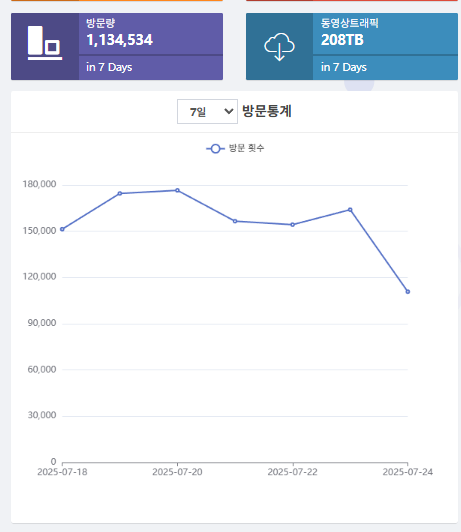Screen dimensions: 461x532
Task: Click the 1,134,534 visits count
Action: pos(120,40)
